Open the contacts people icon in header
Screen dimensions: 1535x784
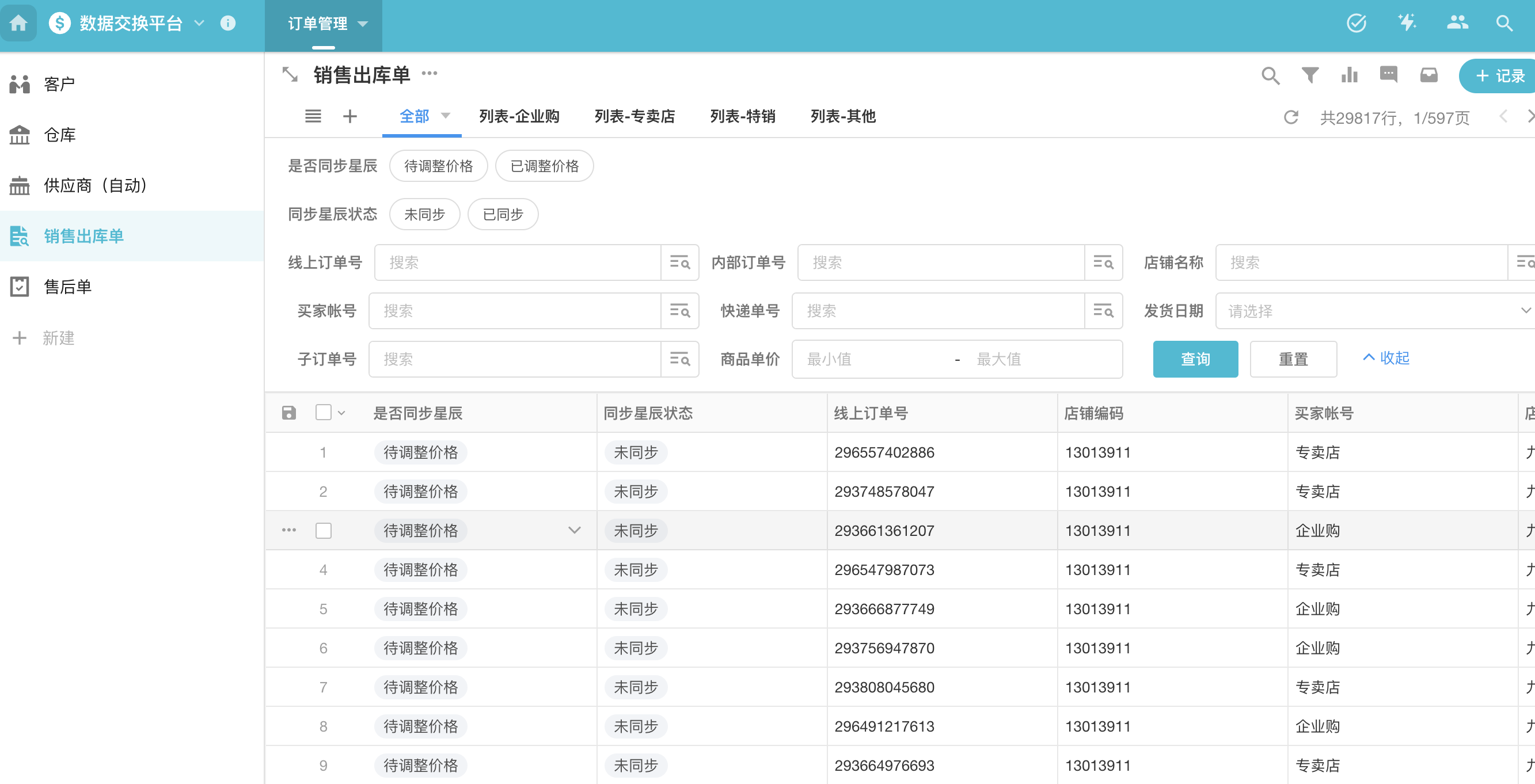click(x=1457, y=23)
